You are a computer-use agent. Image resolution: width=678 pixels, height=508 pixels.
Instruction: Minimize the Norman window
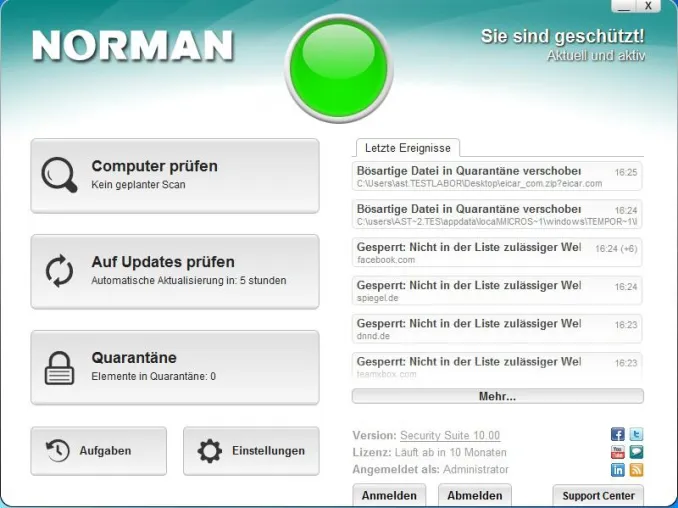[x=624, y=6]
